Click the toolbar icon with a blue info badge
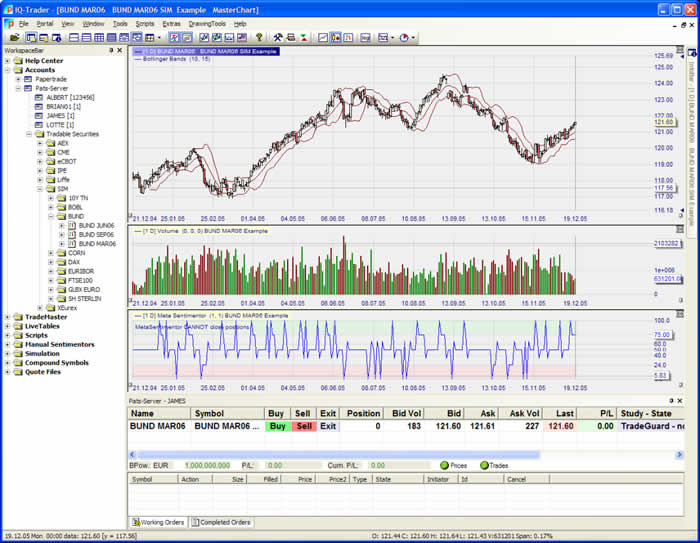700x543 pixels. 57,38
